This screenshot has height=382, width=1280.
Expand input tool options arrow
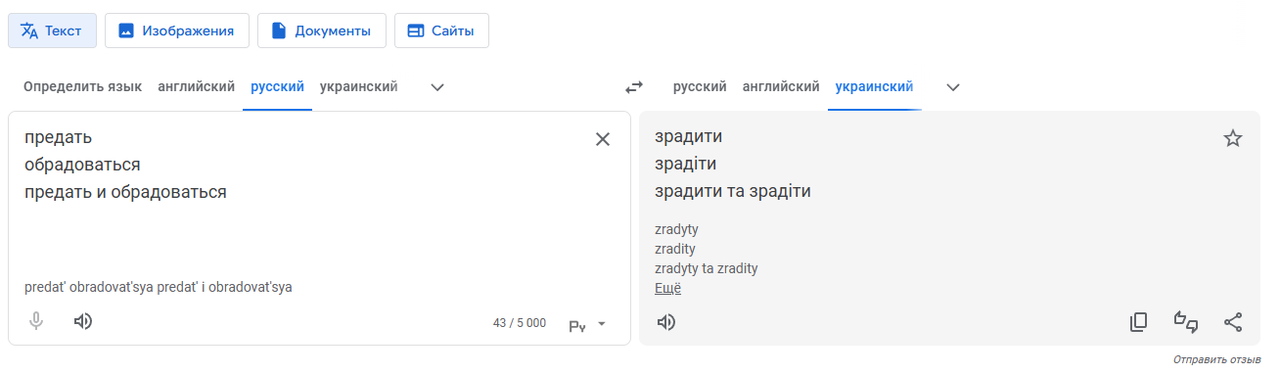tap(602, 324)
